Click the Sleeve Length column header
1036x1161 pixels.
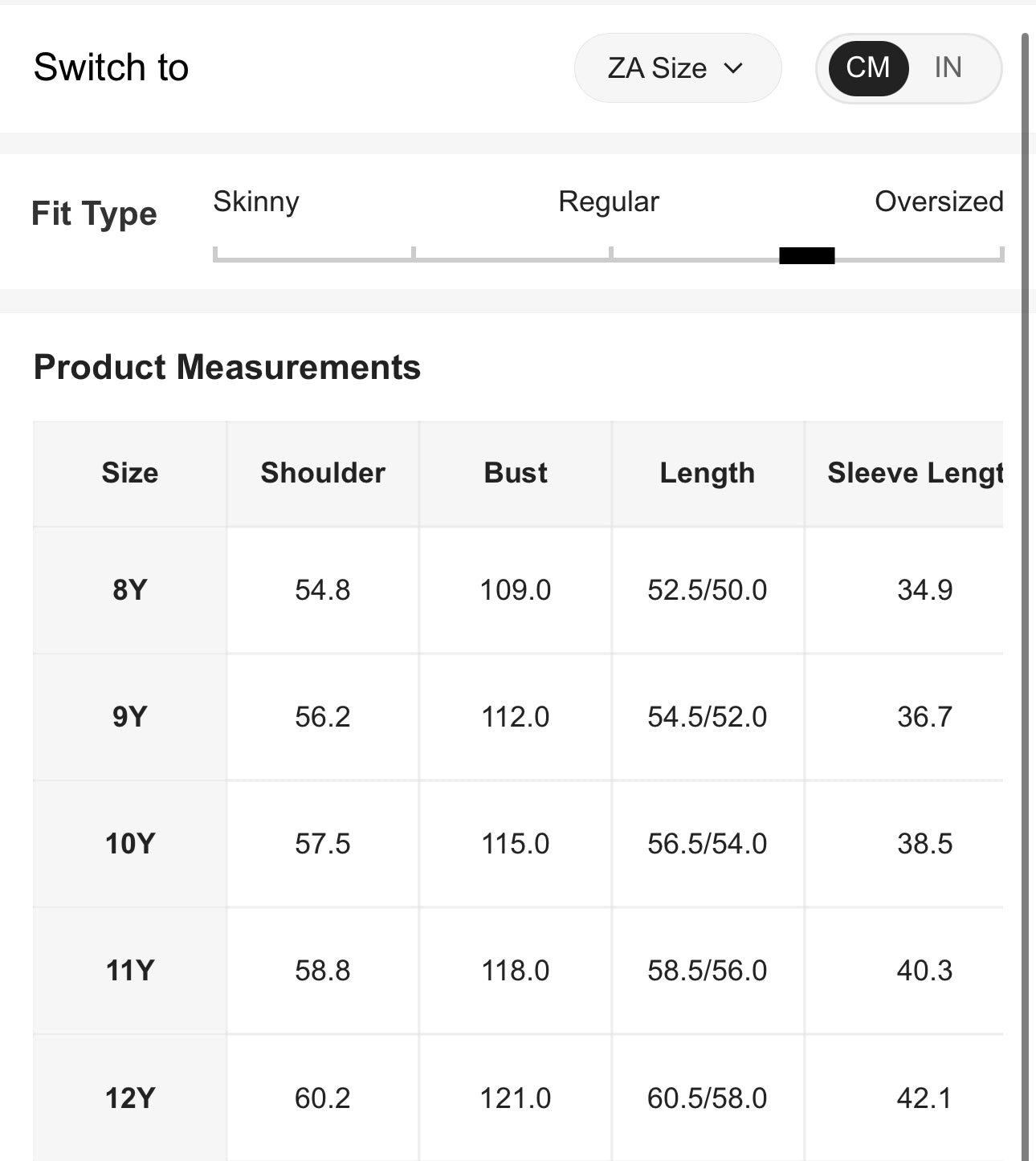[x=914, y=473]
